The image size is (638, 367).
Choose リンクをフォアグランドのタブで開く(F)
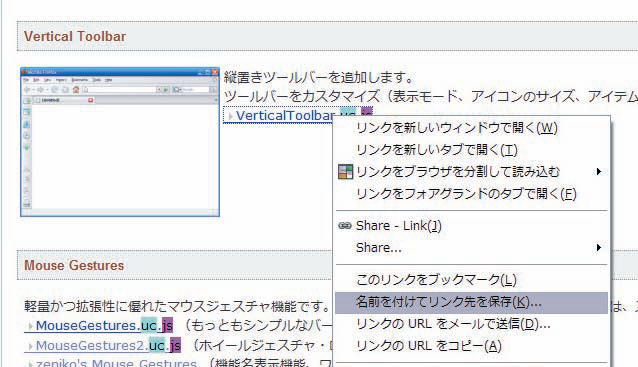[x=471, y=194]
